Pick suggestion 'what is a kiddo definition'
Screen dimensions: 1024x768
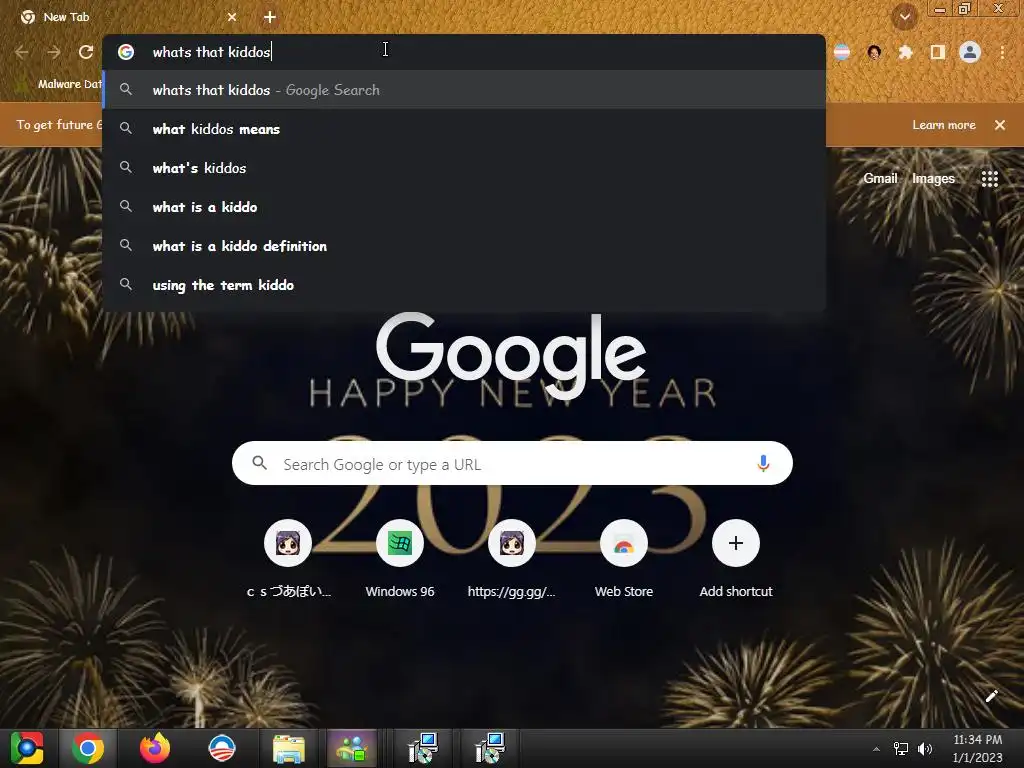coord(464,246)
